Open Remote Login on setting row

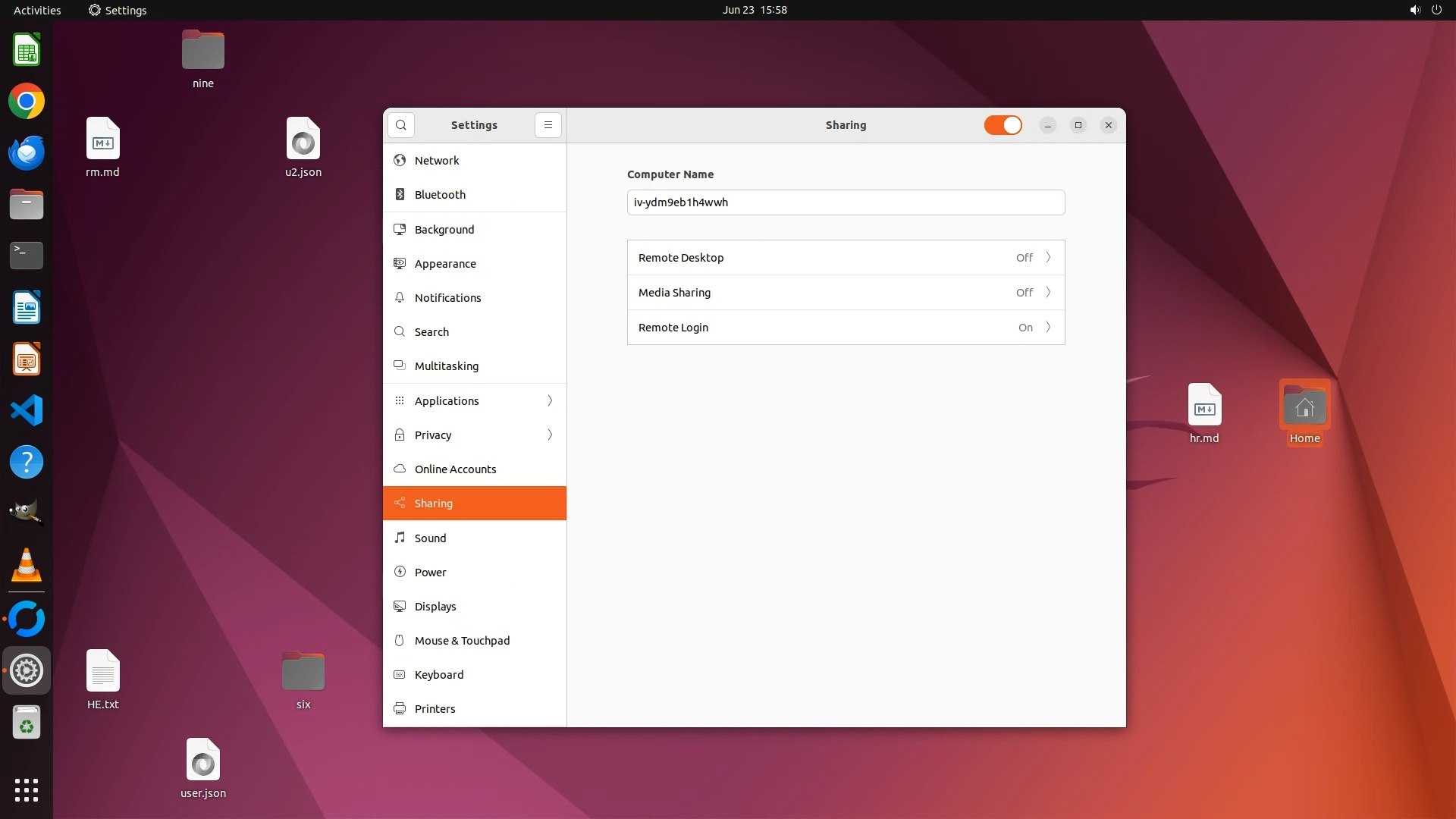point(846,328)
